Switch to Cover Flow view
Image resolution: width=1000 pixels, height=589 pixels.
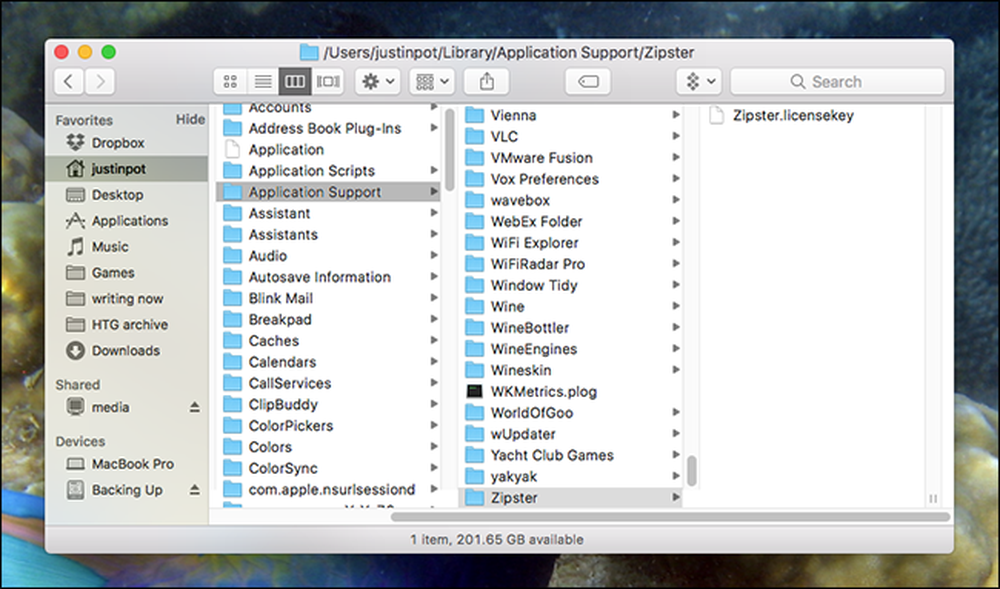point(328,82)
